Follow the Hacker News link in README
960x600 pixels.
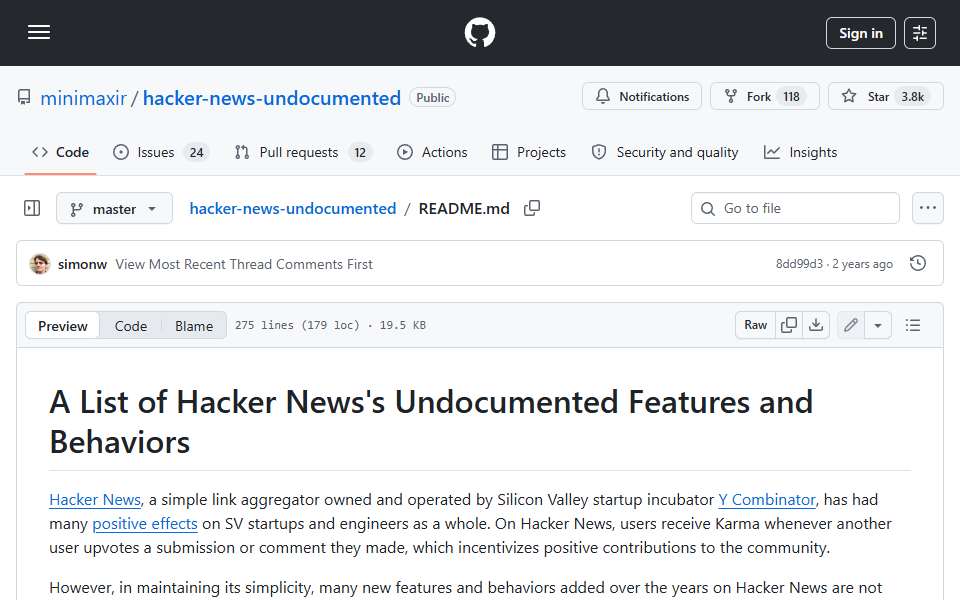[x=95, y=500]
